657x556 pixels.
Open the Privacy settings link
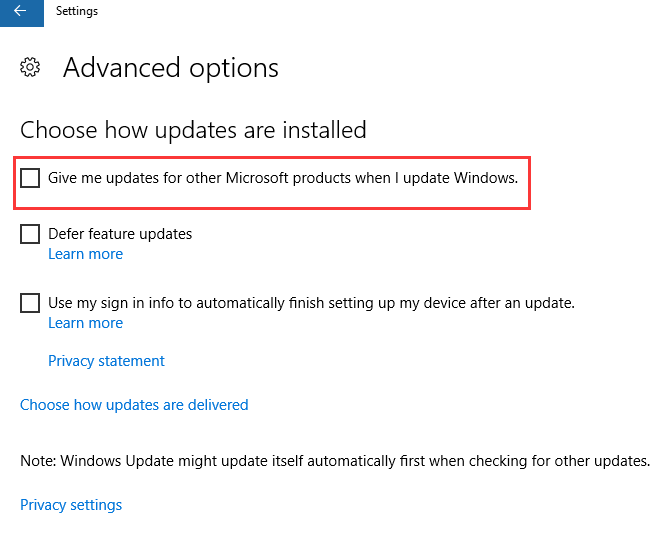click(x=71, y=505)
